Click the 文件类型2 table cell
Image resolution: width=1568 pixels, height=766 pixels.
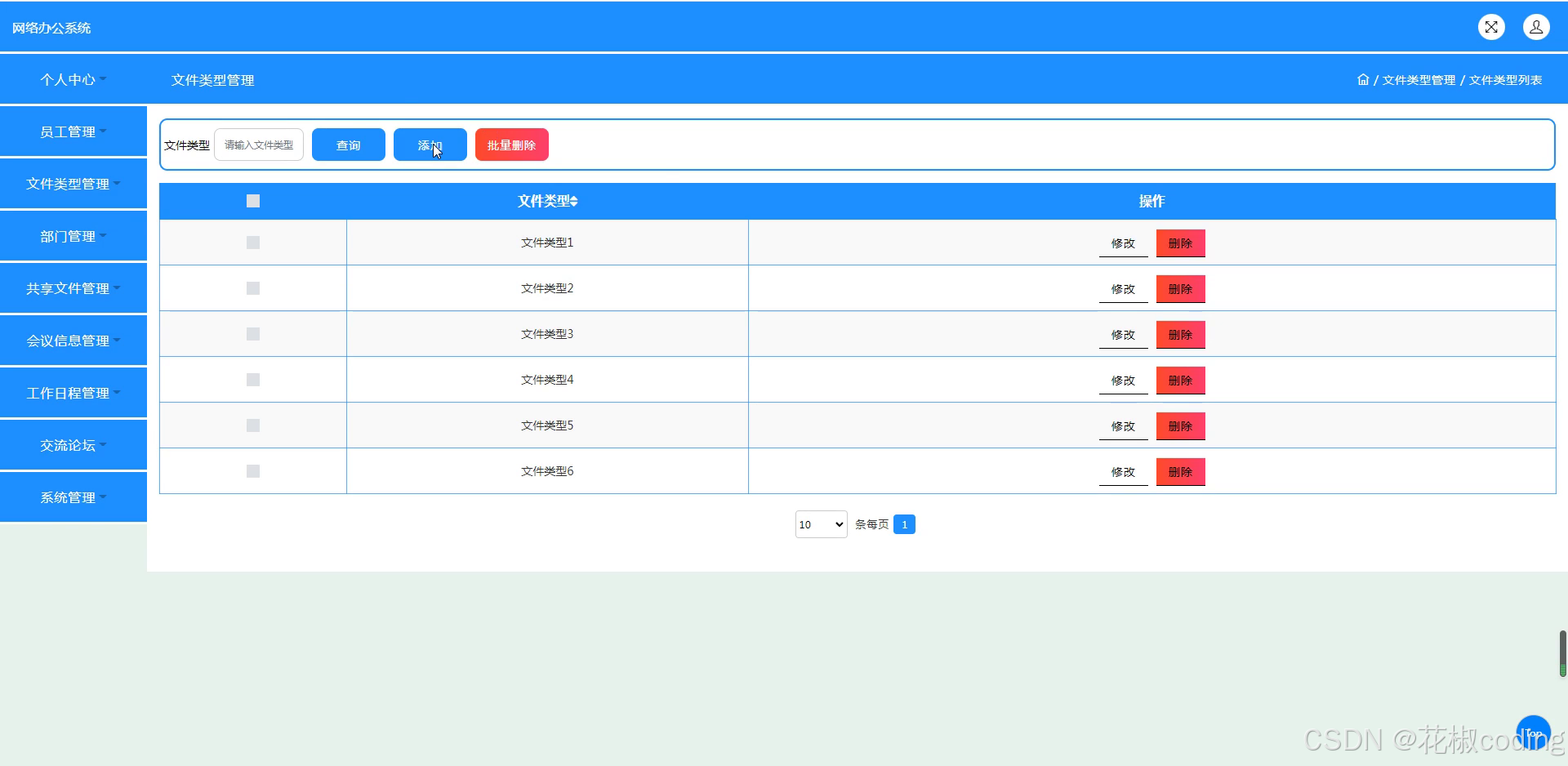point(547,288)
